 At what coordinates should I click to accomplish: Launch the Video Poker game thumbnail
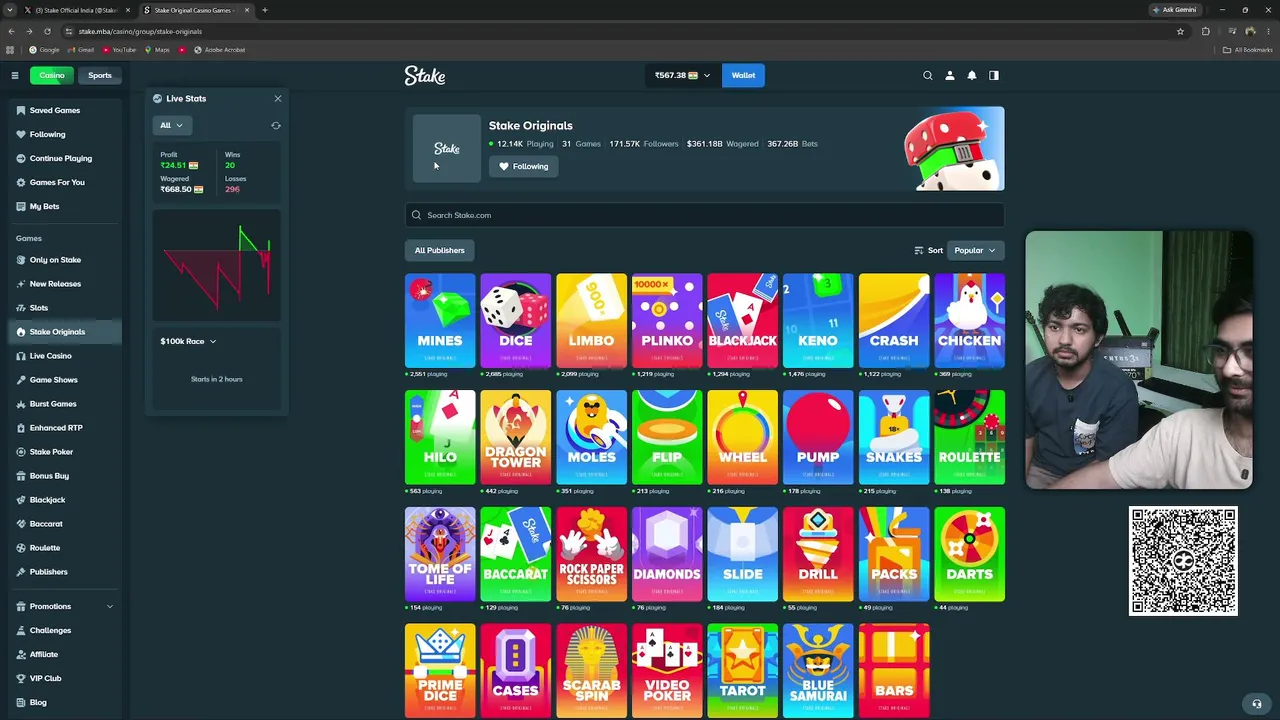(x=667, y=671)
